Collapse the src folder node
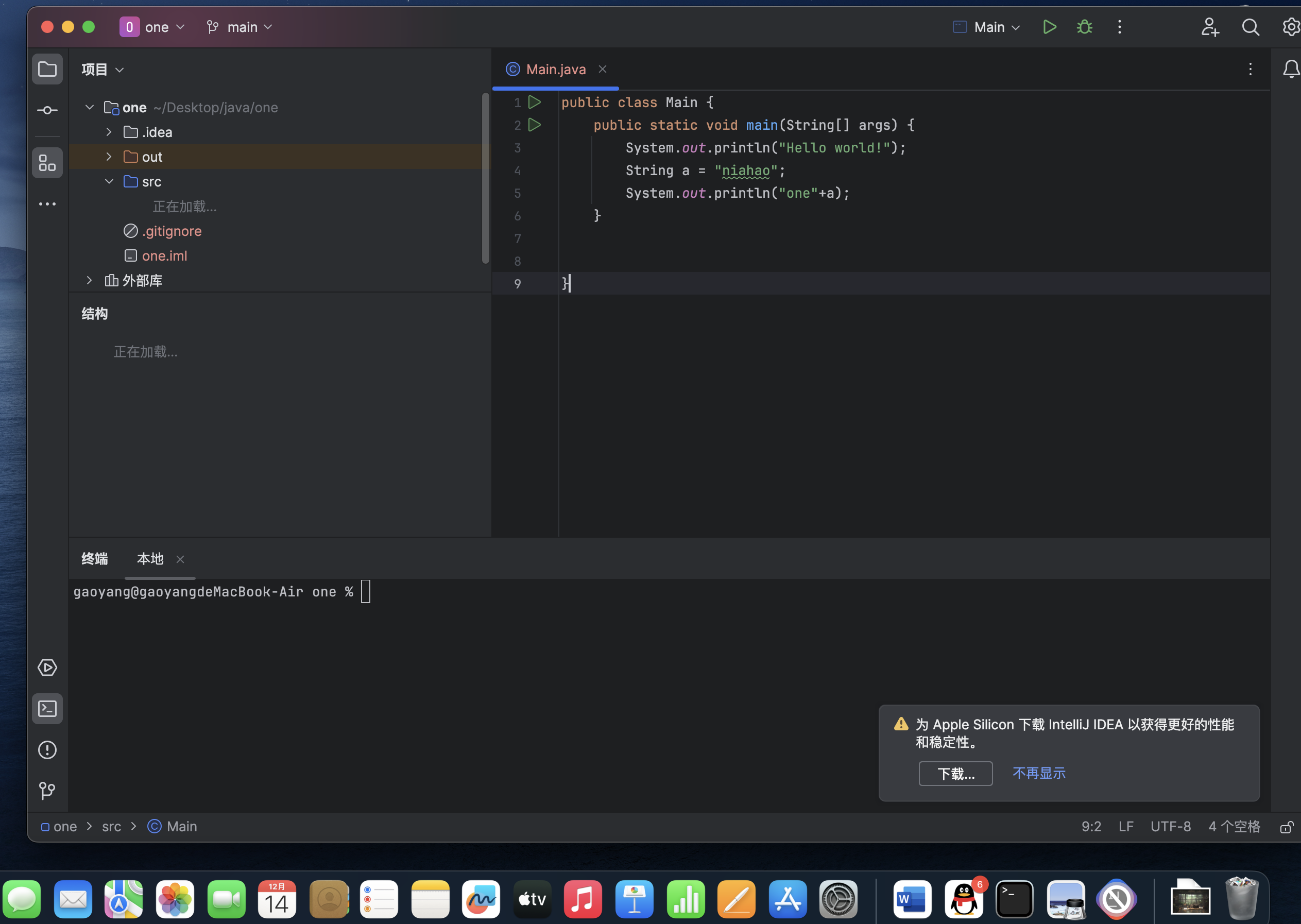The width and height of the screenshot is (1301, 924). [109, 181]
